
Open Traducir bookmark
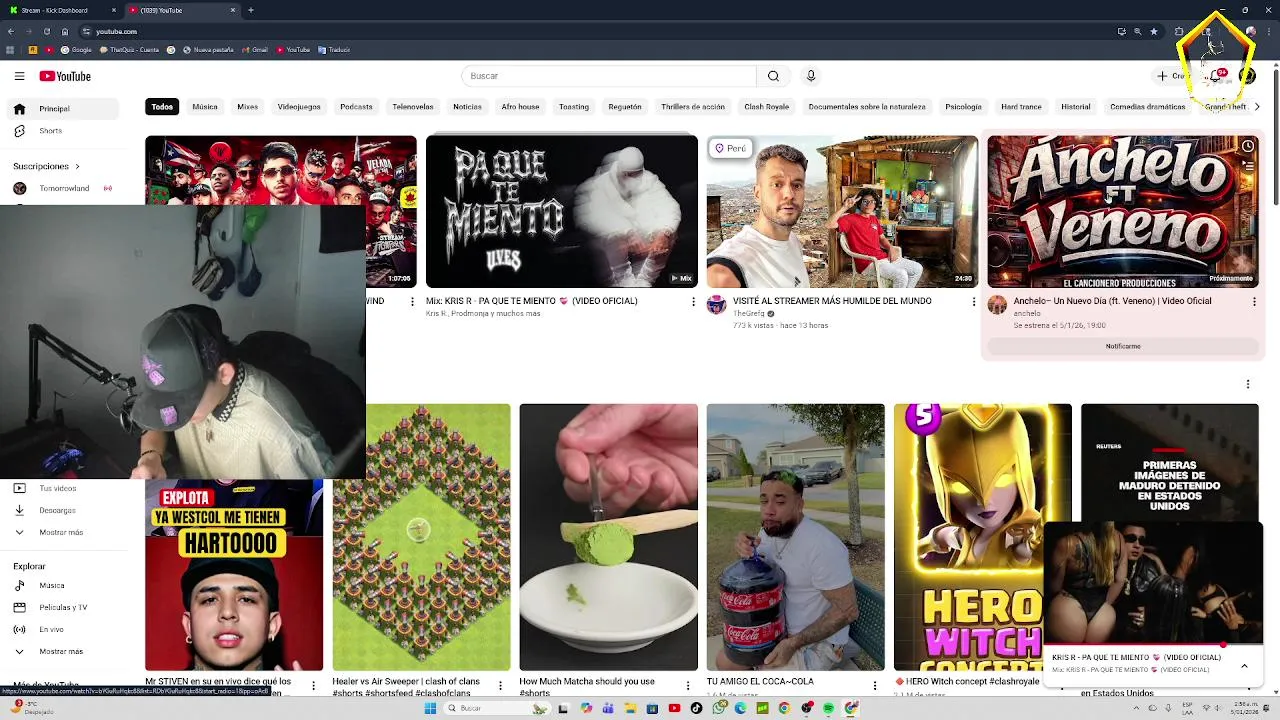(332, 50)
